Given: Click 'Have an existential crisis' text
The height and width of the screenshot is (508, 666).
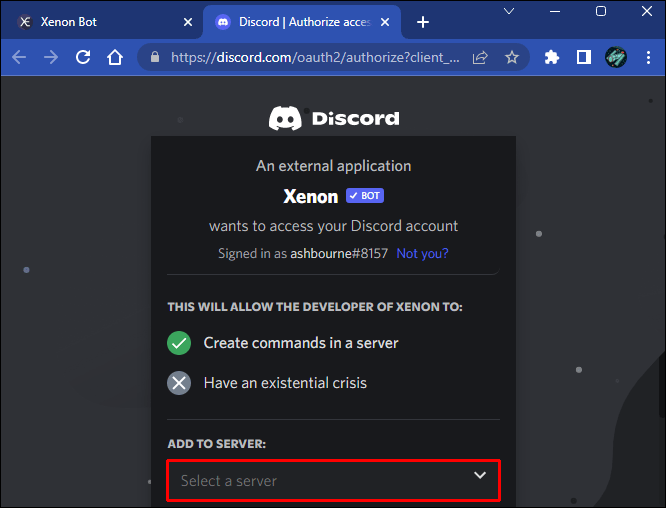Looking at the screenshot, I should (x=285, y=383).
